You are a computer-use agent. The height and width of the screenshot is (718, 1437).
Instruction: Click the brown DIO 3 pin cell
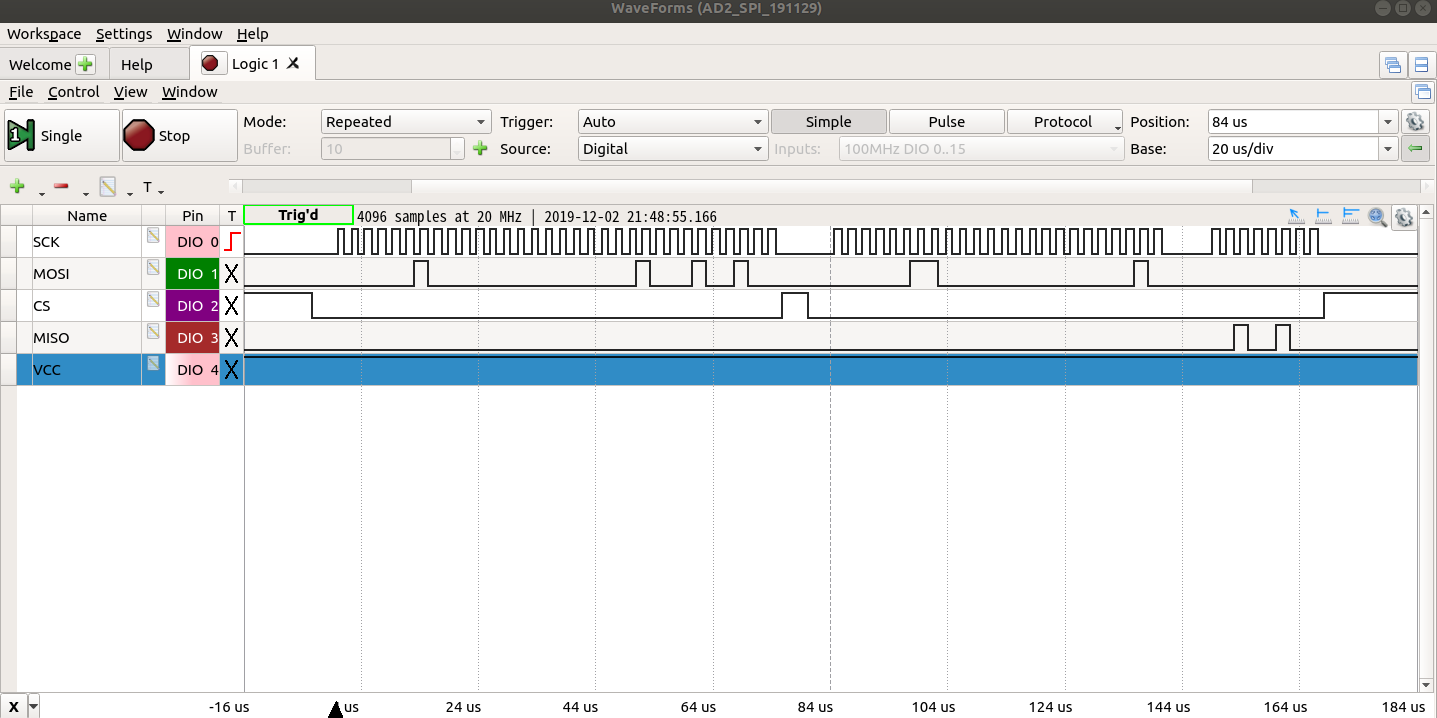coord(193,337)
